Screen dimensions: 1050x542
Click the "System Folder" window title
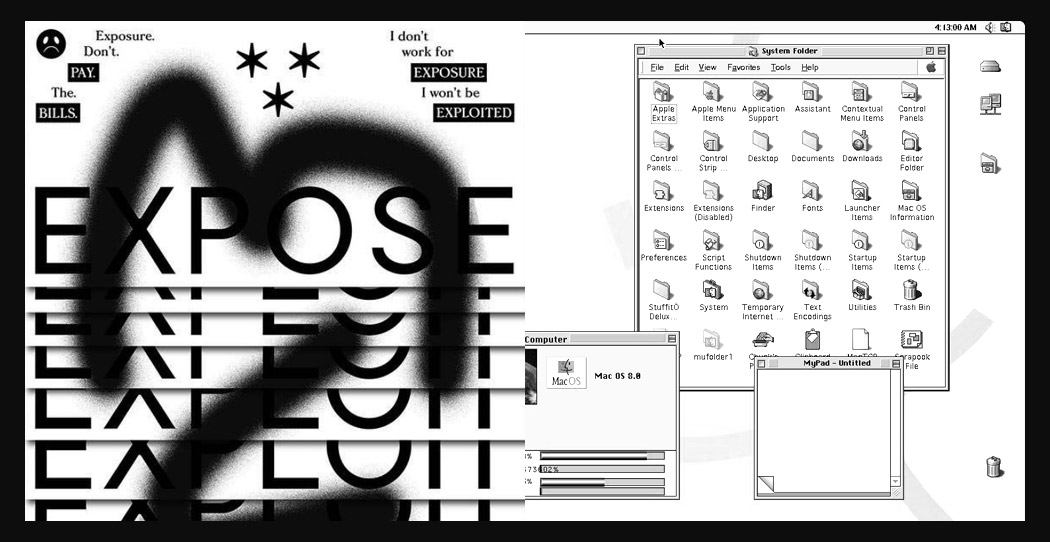[x=790, y=51]
